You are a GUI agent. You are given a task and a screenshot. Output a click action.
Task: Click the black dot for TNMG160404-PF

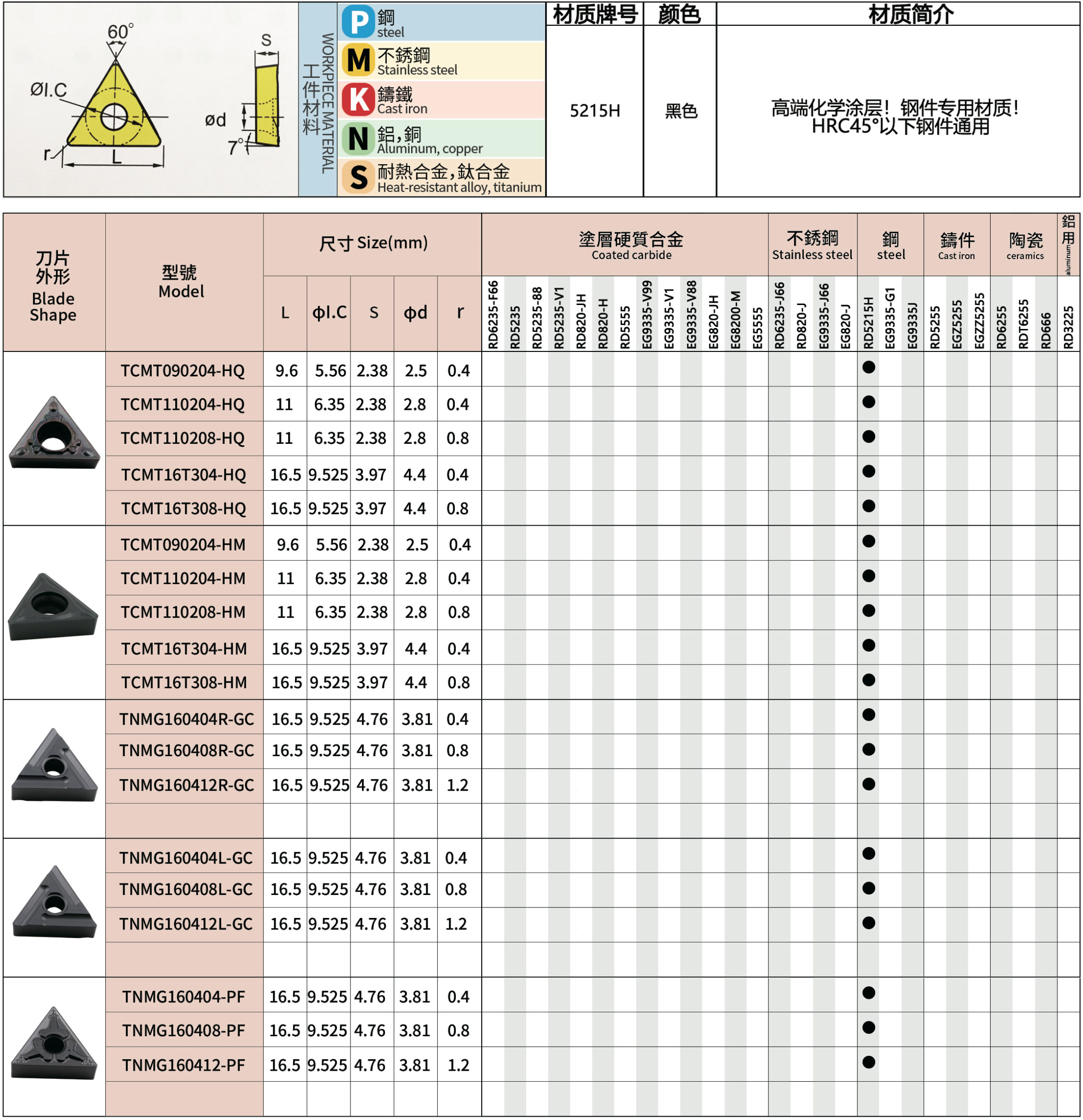(869, 993)
